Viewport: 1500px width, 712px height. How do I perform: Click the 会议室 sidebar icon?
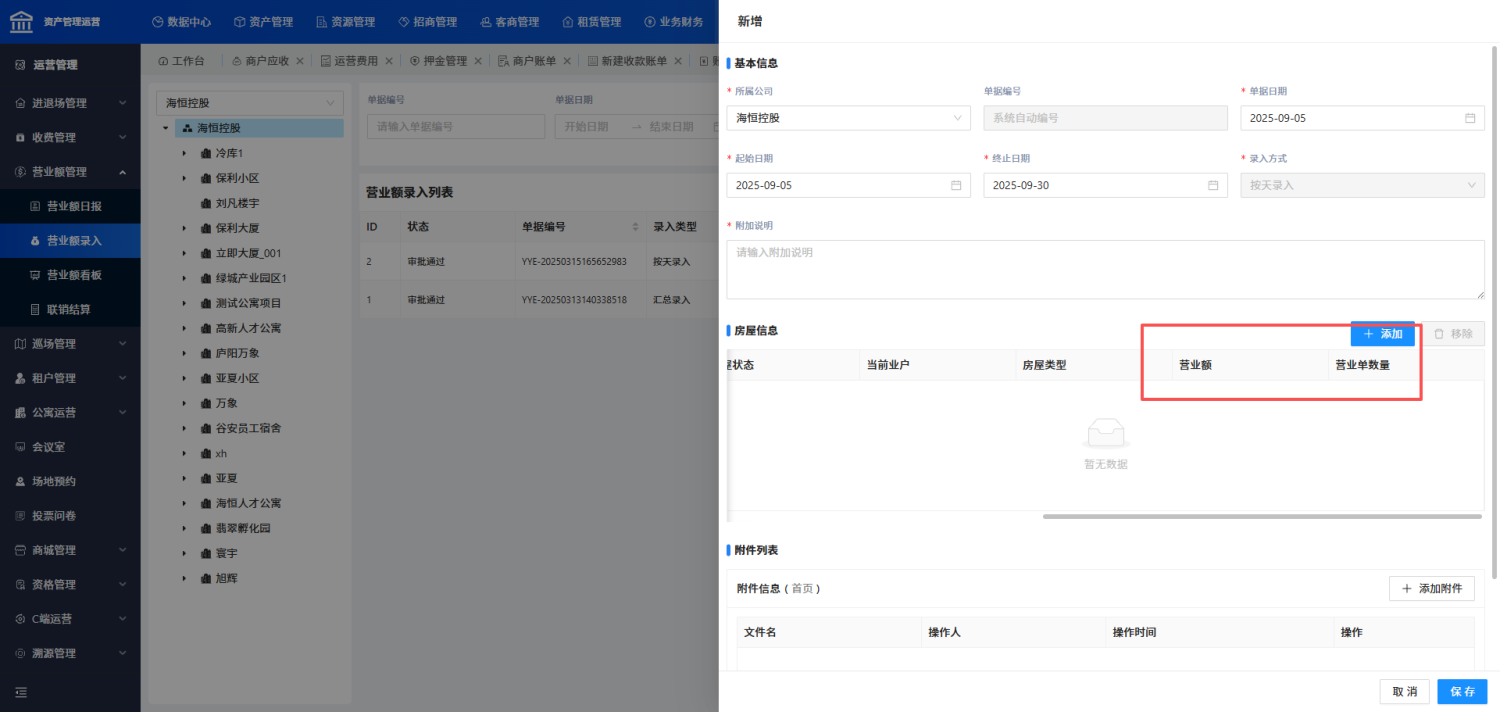[20, 447]
